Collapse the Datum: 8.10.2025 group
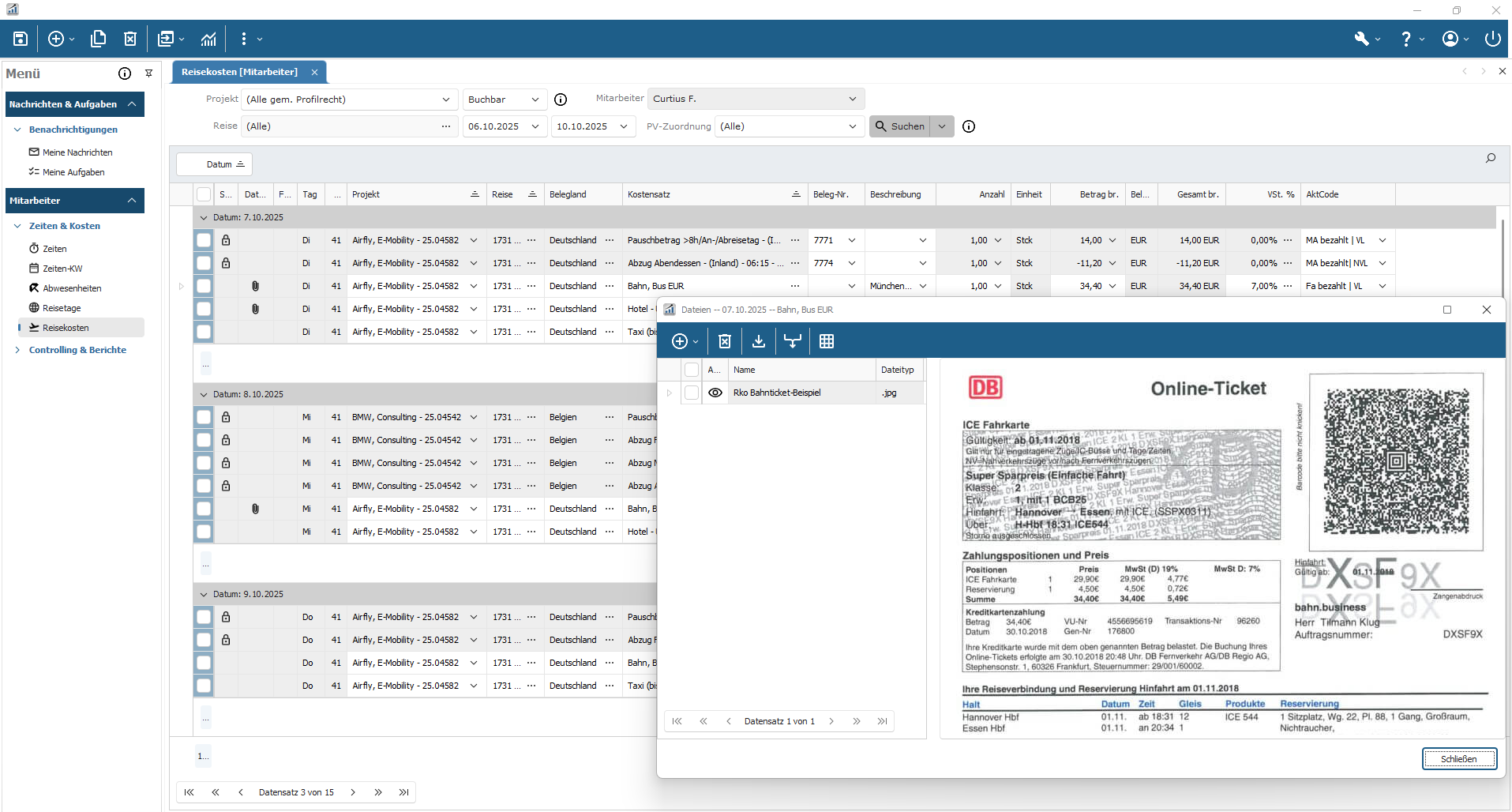 click(204, 394)
